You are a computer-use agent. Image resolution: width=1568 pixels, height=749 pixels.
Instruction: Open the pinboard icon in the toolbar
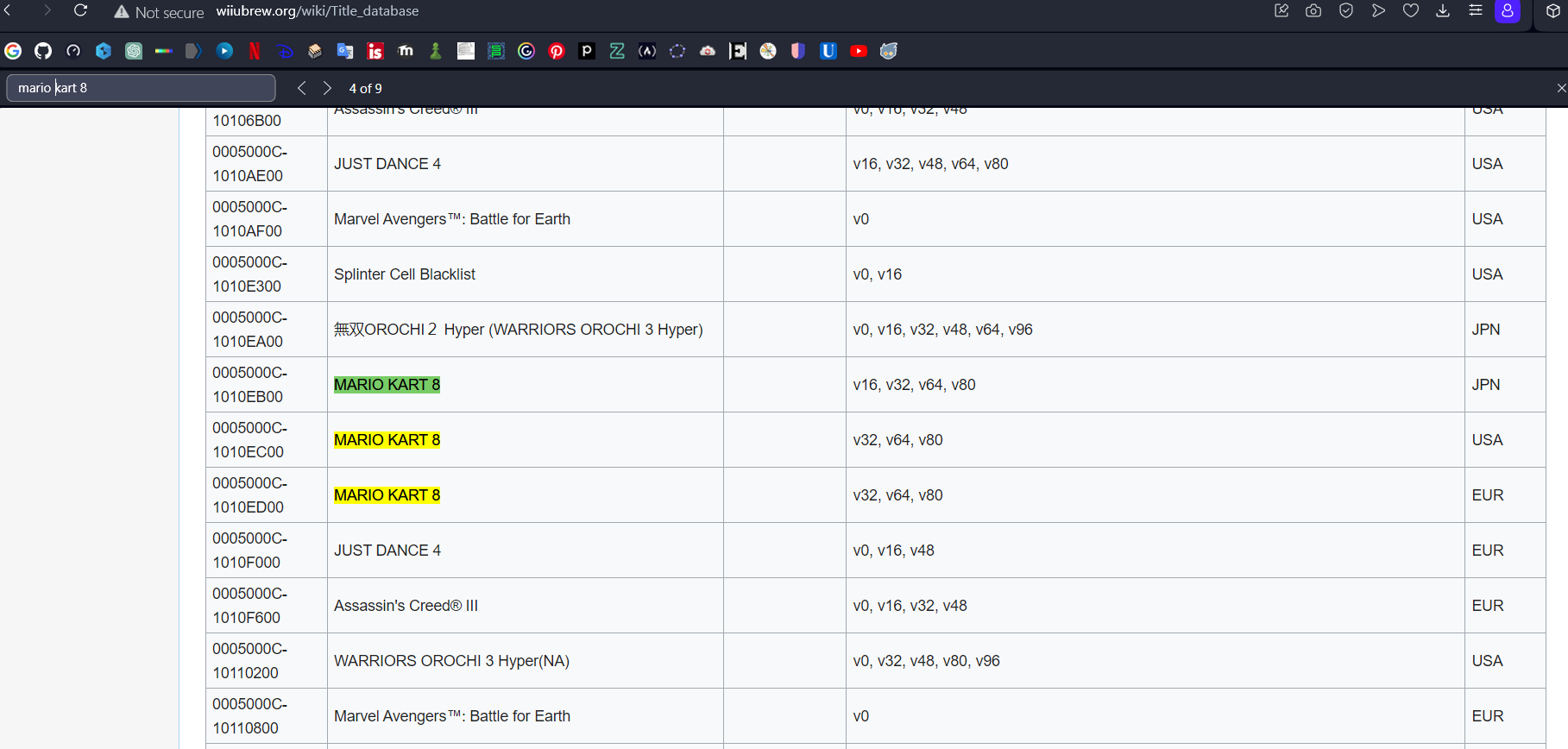point(1281,11)
